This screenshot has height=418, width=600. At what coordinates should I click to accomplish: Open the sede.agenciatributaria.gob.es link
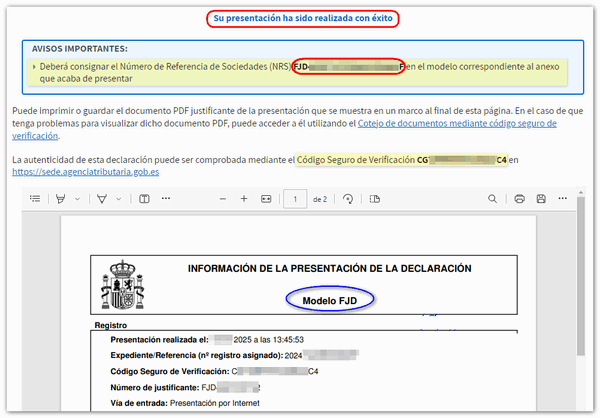click(86, 171)
